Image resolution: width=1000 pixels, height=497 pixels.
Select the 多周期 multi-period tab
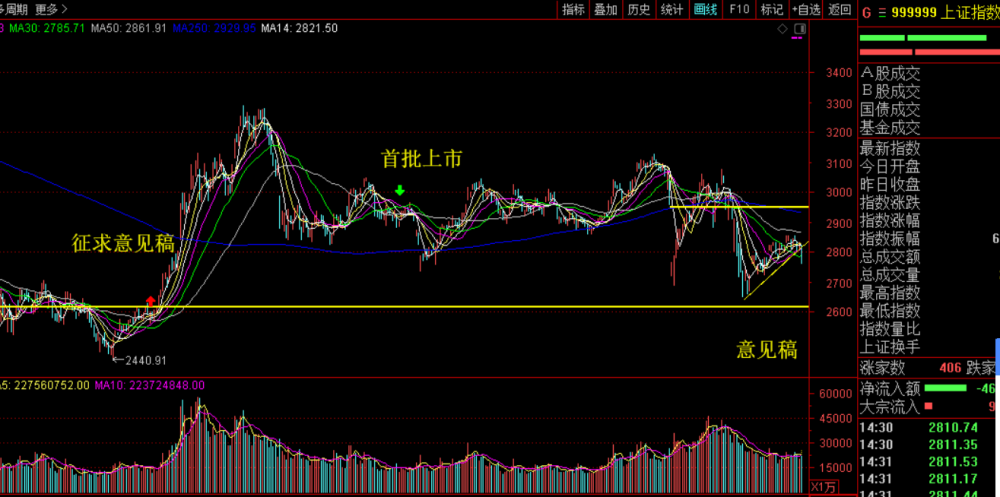pyautogui.click(x=15, y=10)
